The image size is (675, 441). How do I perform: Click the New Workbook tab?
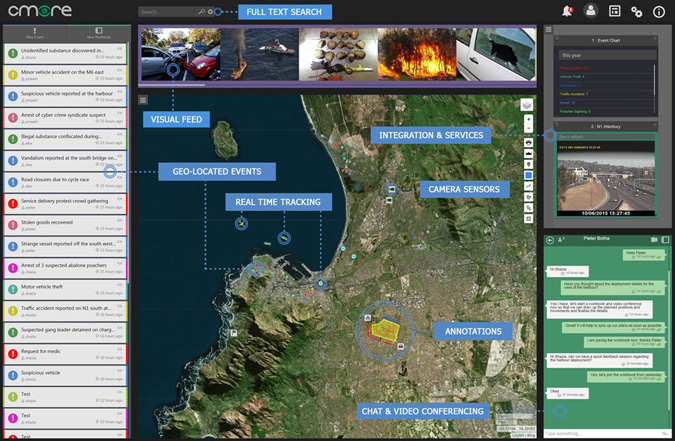tap(97, 33)
